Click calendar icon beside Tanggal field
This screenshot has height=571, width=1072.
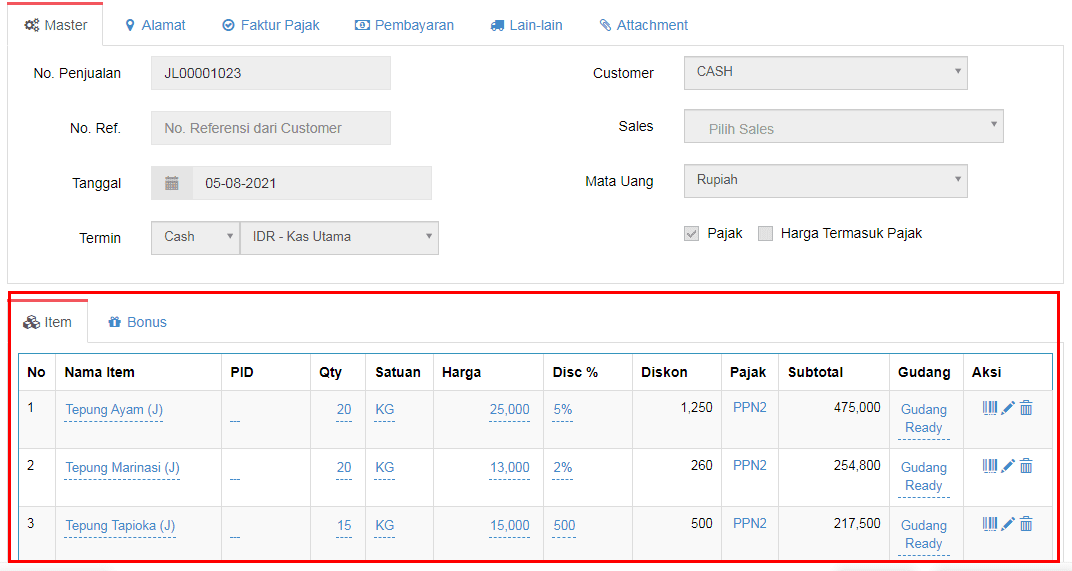coord(172,183)
